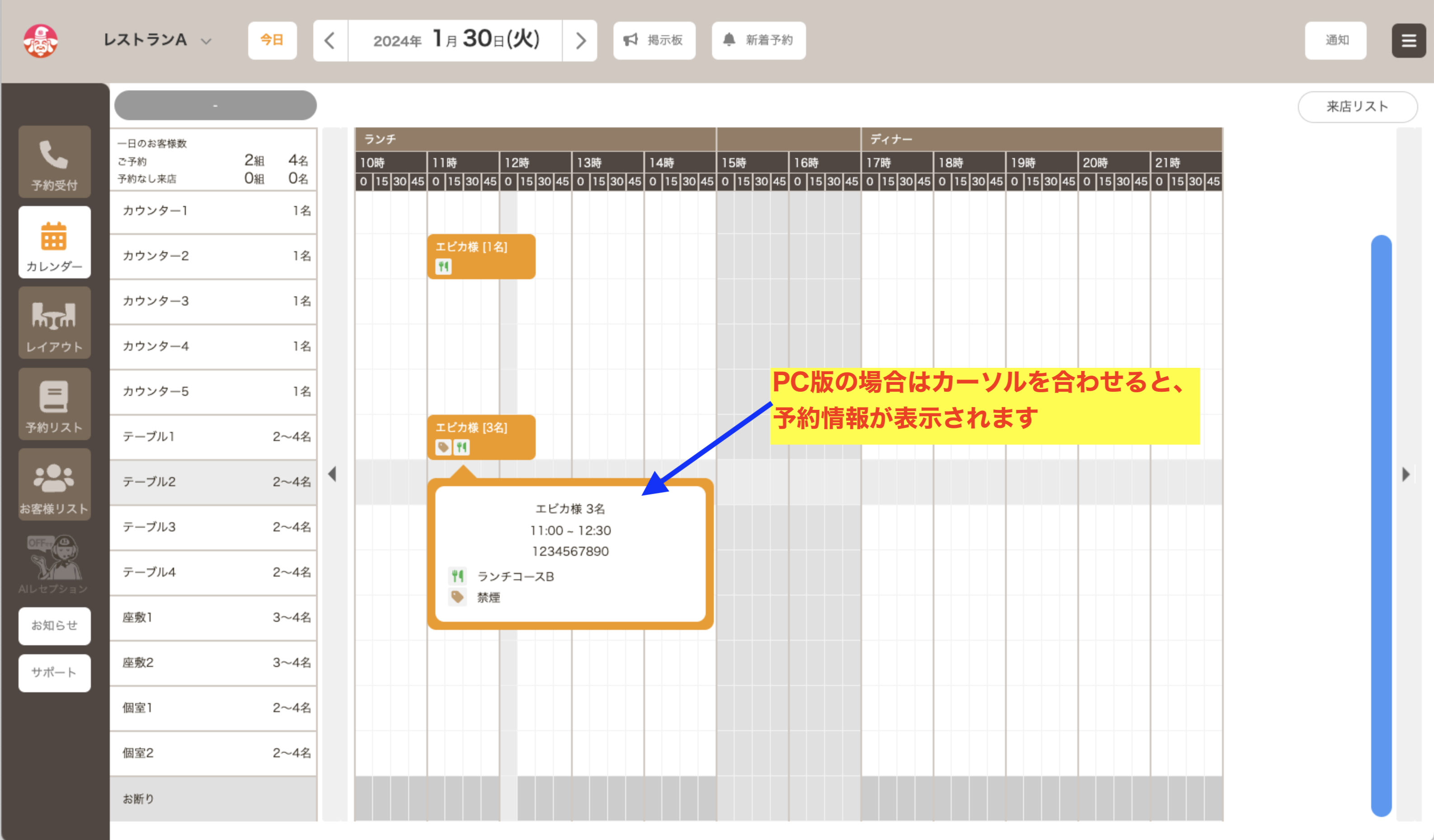This screenshot has height=840, width=1434.
Task: Click the blue vertical scrollbar
Action: (x=1381, y=526)
